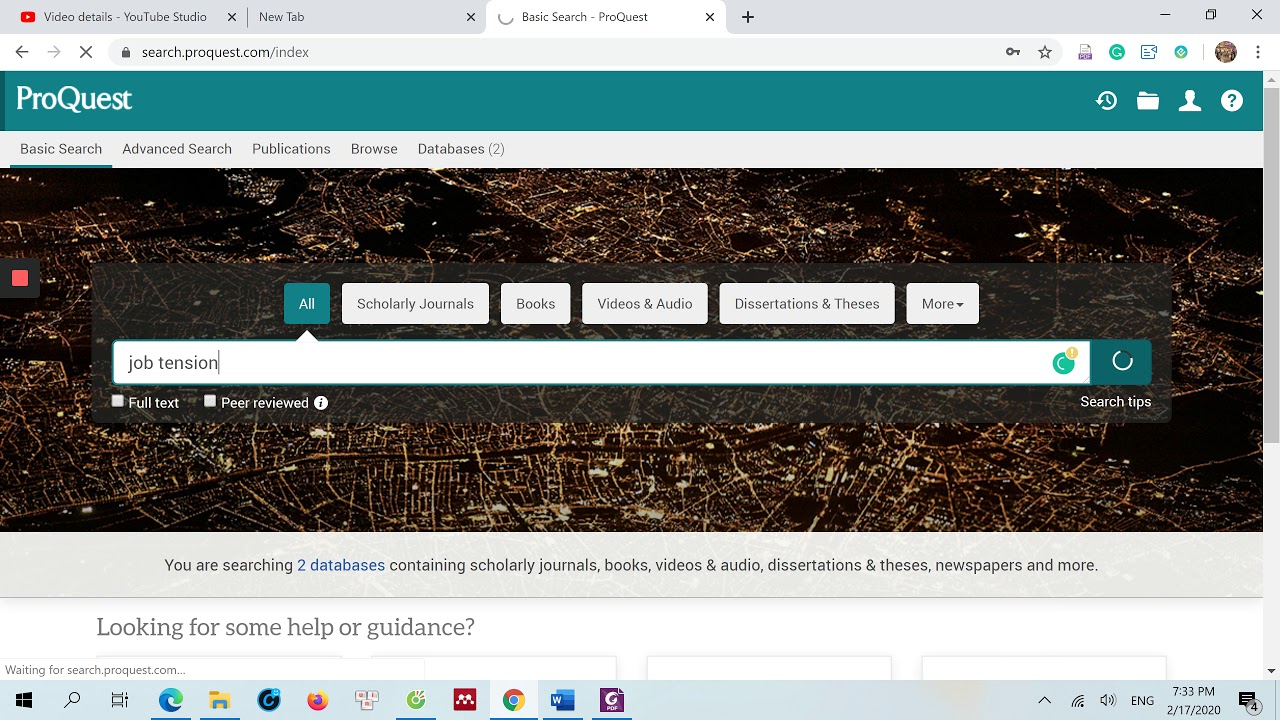Enable the Peer reviewed checkbox
Image resolution: width=1280 pixels, height=720 pixels.
[210, 401]
